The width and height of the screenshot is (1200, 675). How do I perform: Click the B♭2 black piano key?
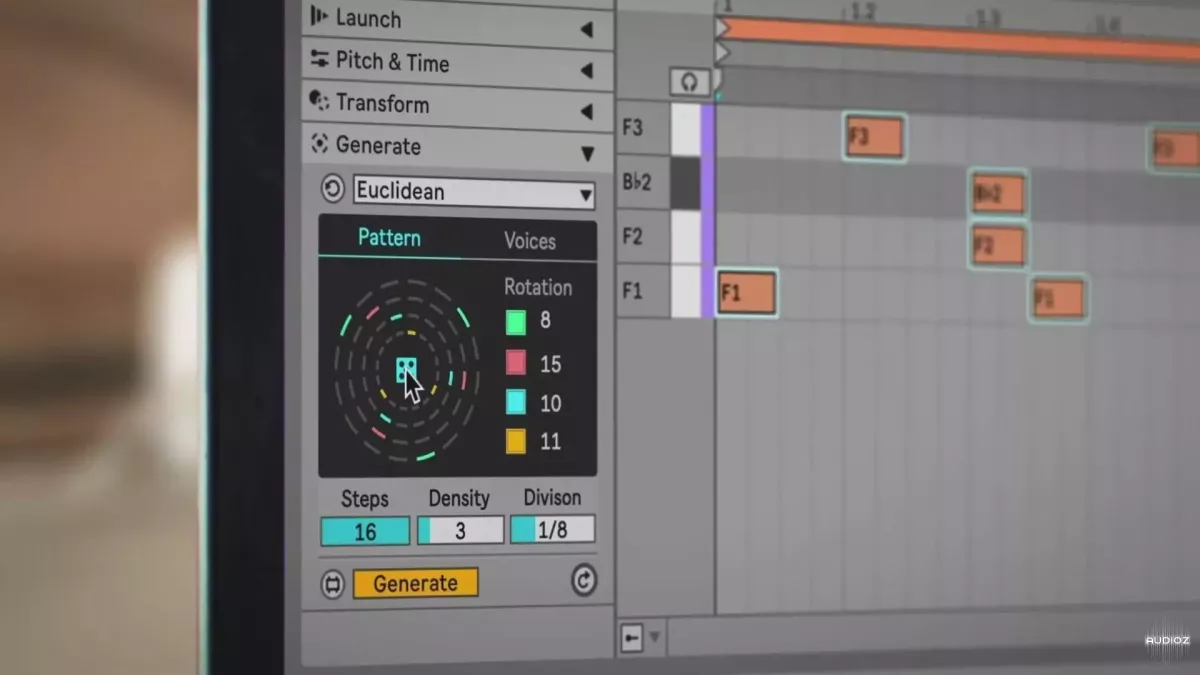pyautogui.click(x=685, y=183)
